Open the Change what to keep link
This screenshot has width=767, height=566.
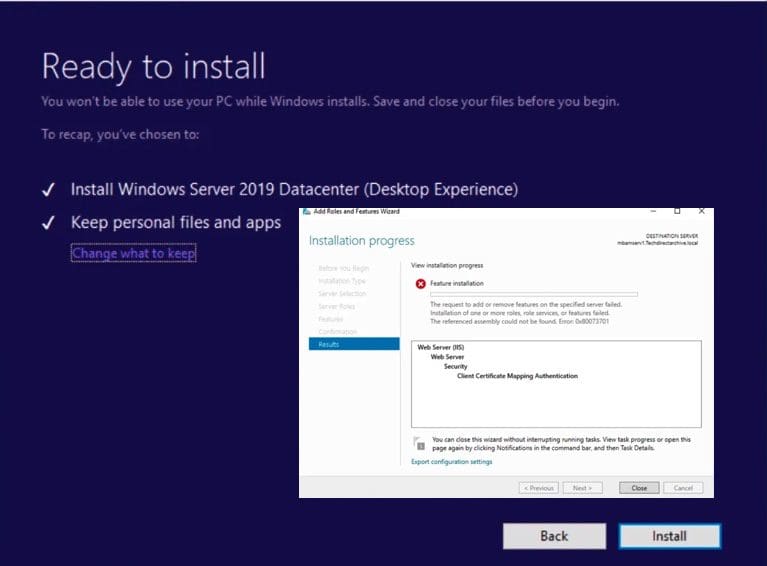click(x=133, y=254)
